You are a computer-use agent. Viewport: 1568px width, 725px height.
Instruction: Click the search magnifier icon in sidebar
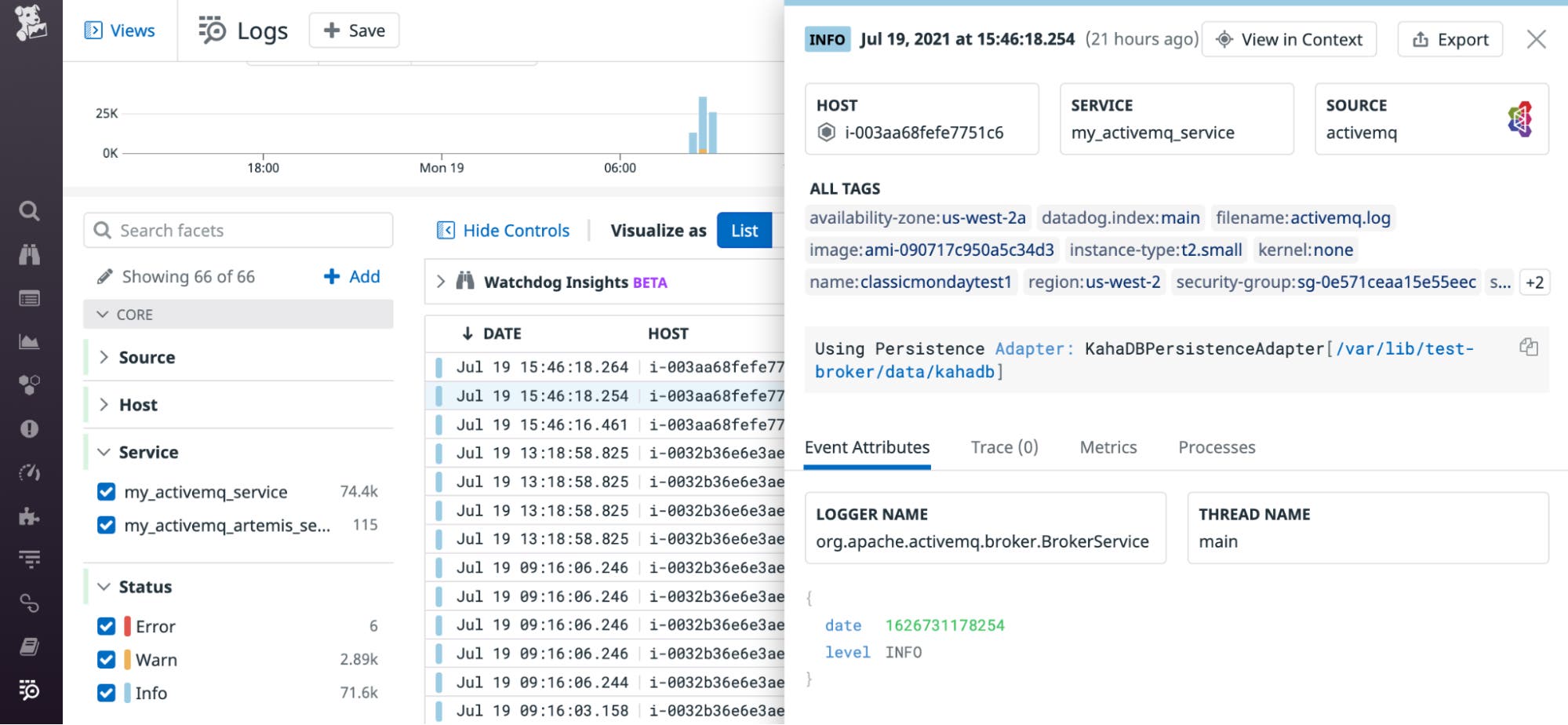[x=29, y=211]
